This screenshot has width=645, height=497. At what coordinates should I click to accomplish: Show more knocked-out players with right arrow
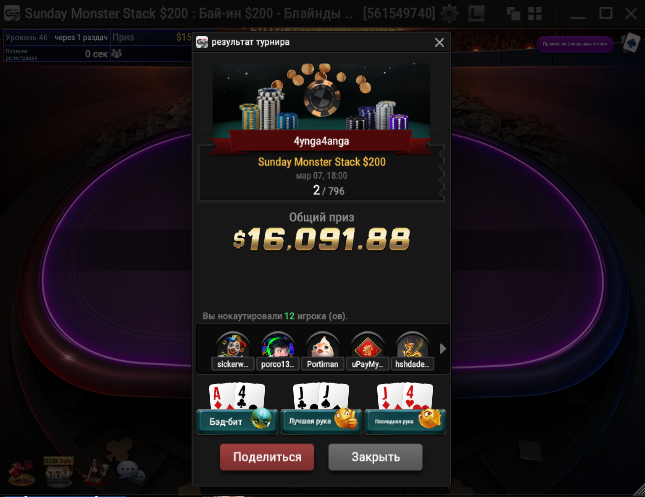(x=443, y=349)
